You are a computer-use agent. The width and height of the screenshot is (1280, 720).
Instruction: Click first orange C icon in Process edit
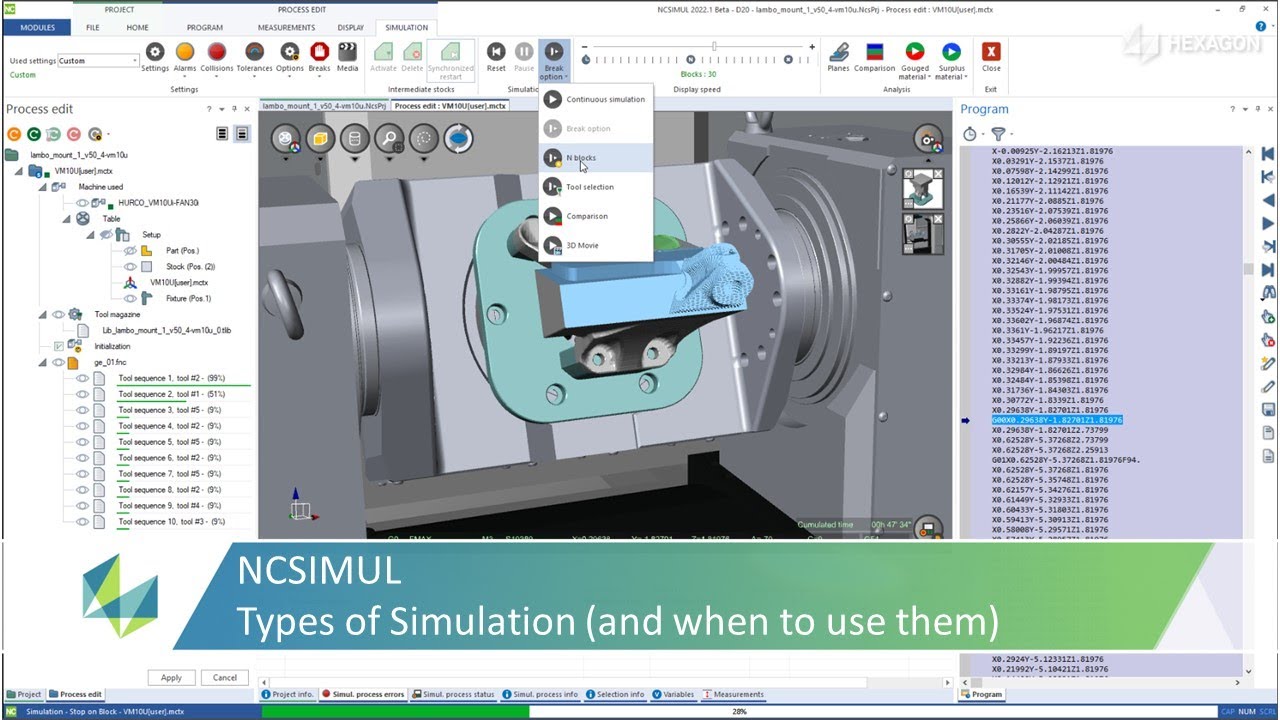tap(14, 134)
